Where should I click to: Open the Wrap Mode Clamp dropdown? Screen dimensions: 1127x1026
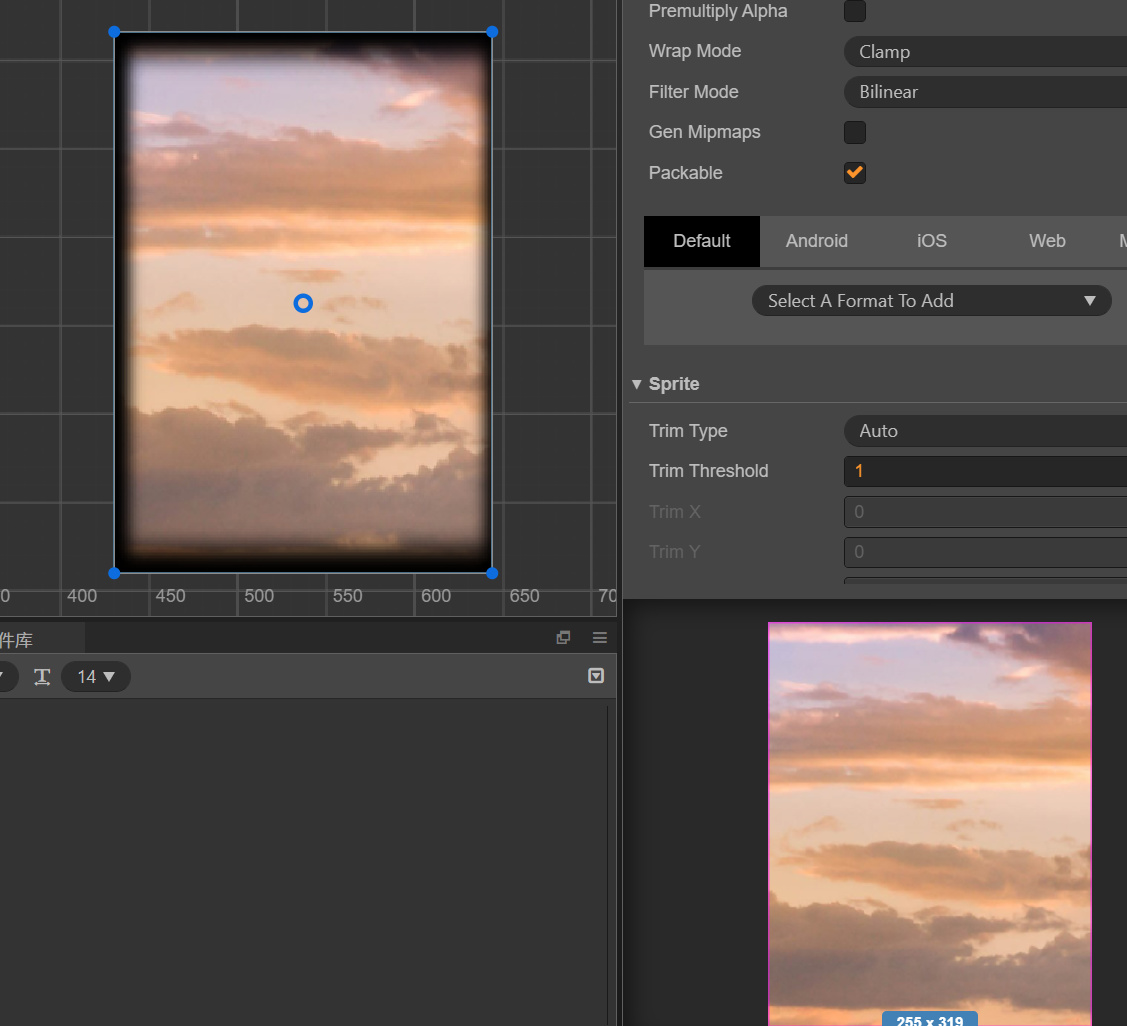[985, 52]
